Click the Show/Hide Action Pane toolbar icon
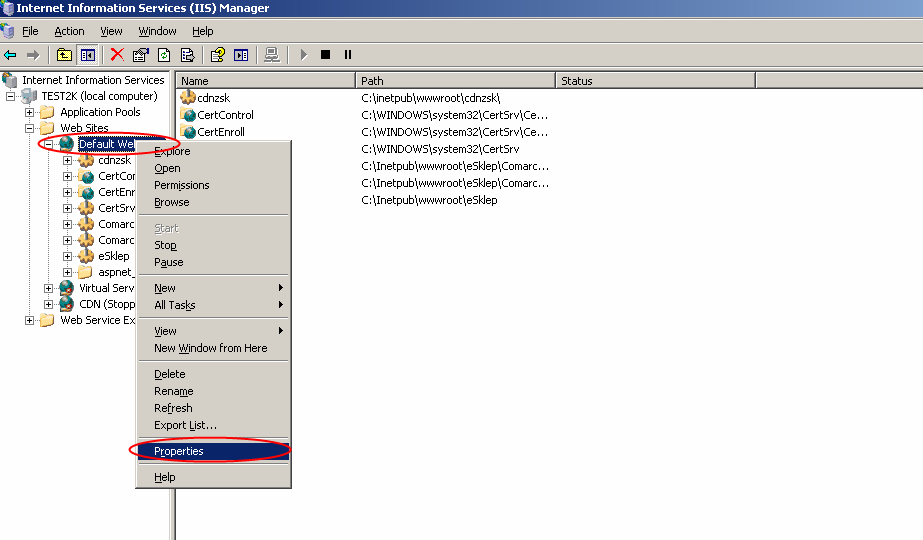Viewport: 923px width, 540px height. 241,55
